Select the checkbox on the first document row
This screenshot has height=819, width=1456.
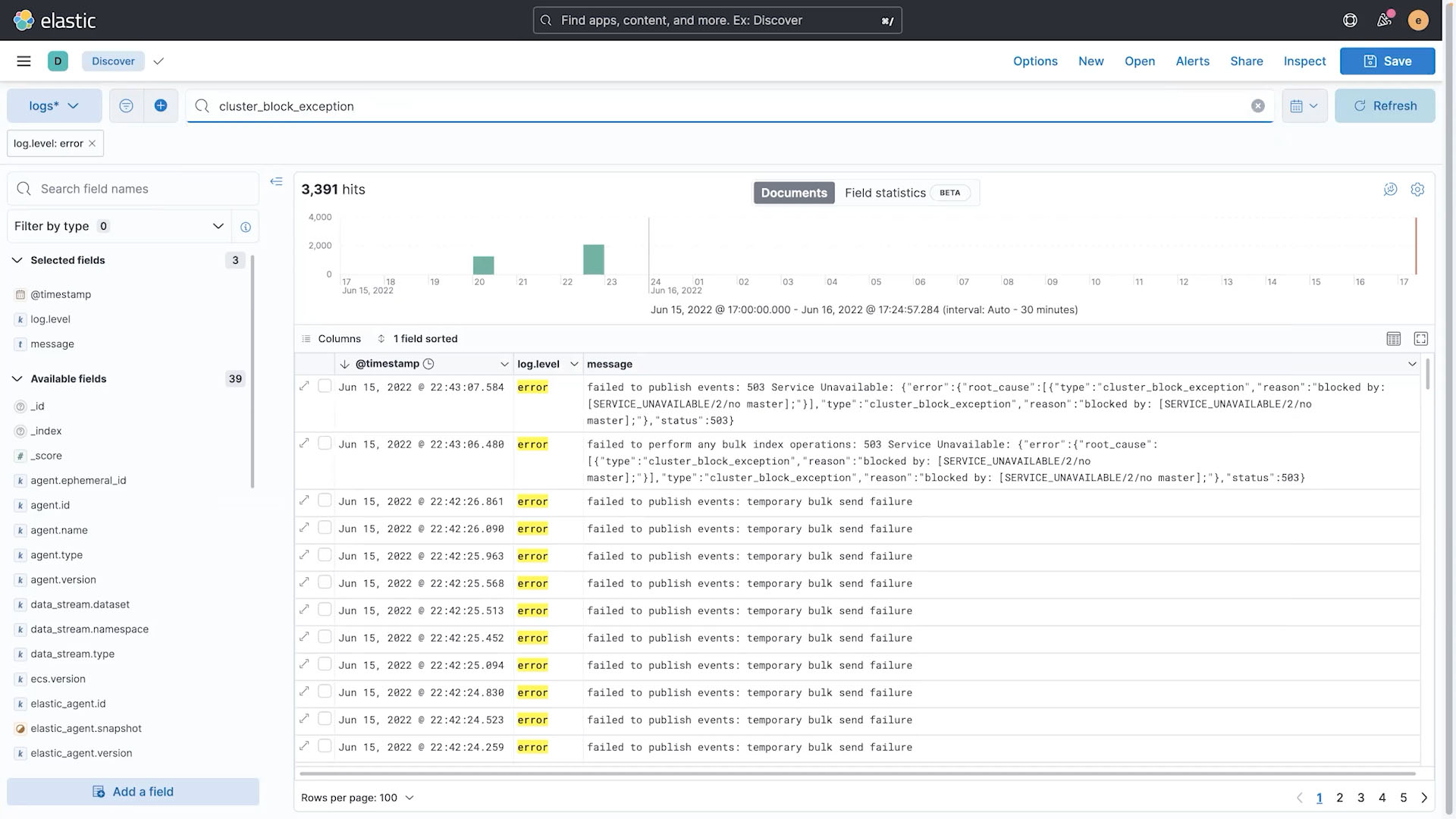[325, 385]
